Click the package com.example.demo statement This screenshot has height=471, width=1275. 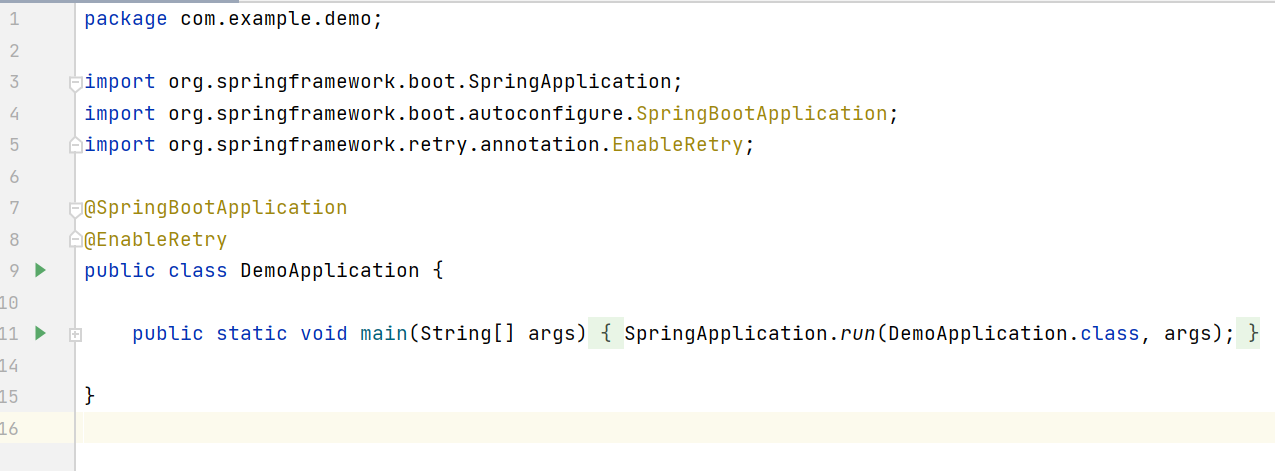tap(233, 19)
